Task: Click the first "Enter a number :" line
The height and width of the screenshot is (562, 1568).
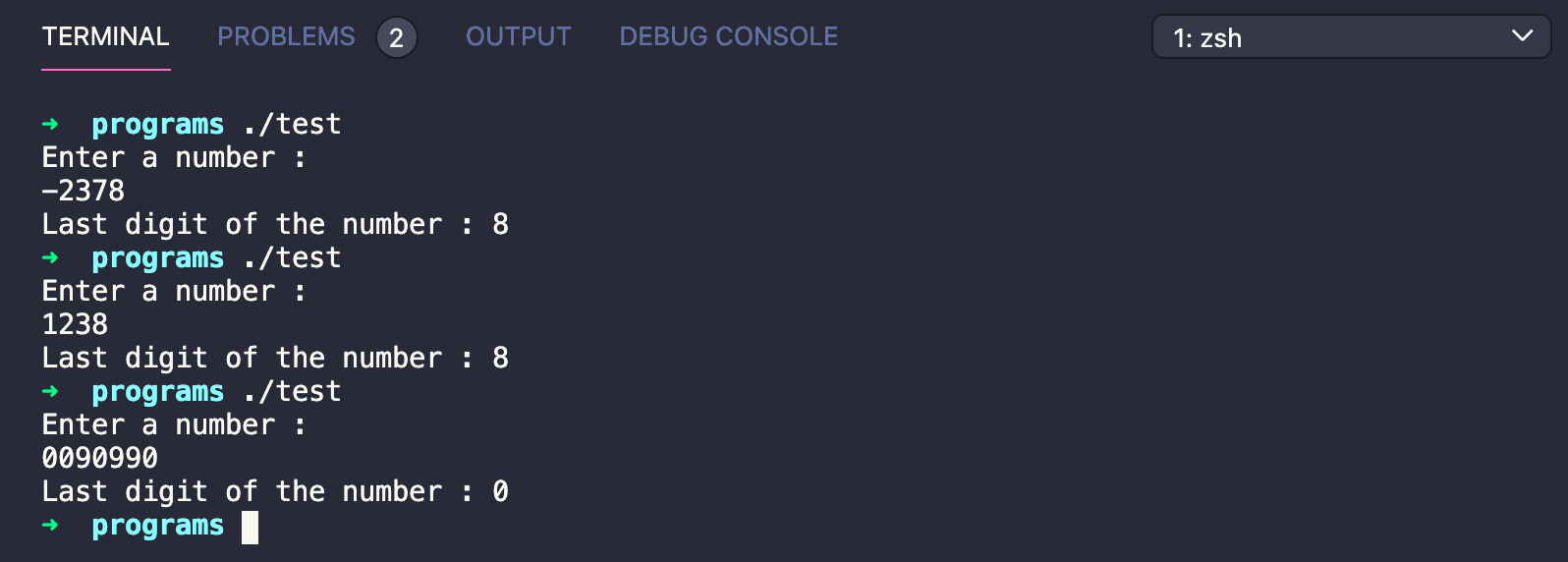Action: click(174, 158)
